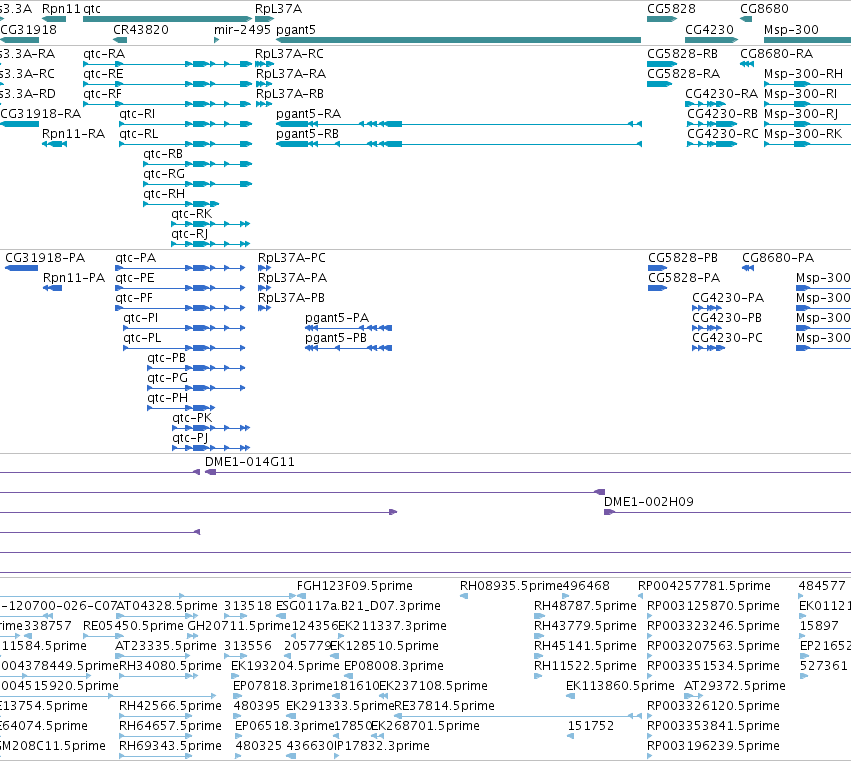
Task: Open the RE37814.5prime EST label
Action: 444,706
